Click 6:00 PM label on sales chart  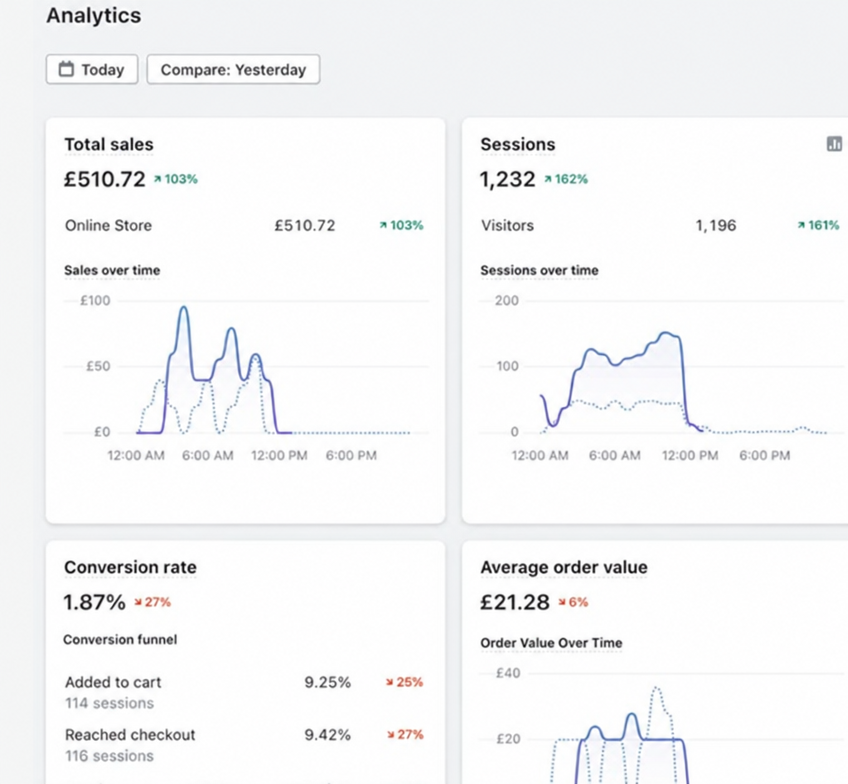click(351, 455)
